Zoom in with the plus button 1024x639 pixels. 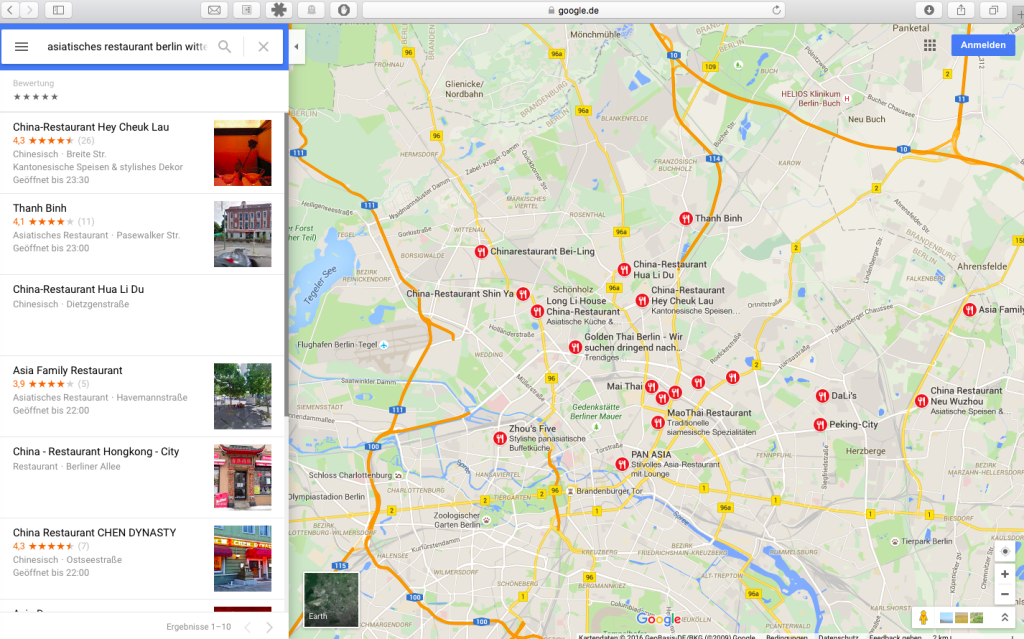(x=1004, y=574)
